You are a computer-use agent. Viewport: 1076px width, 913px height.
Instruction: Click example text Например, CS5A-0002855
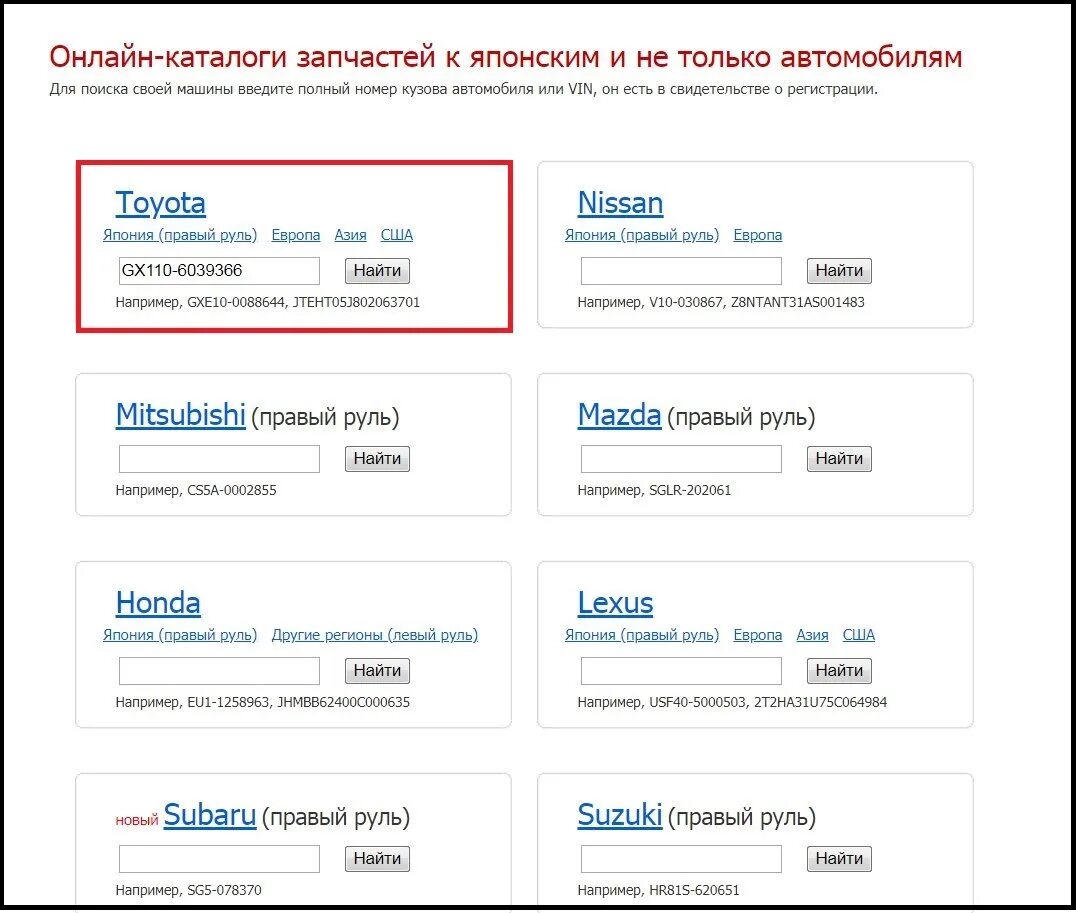click(x=196, y=490)
